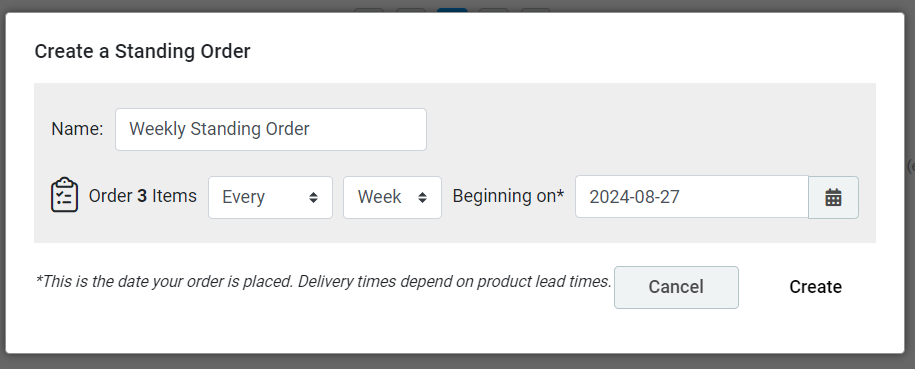Click the Beginning on* label
The height and width of the screenshot is (369, 915).
click(508, 196)
